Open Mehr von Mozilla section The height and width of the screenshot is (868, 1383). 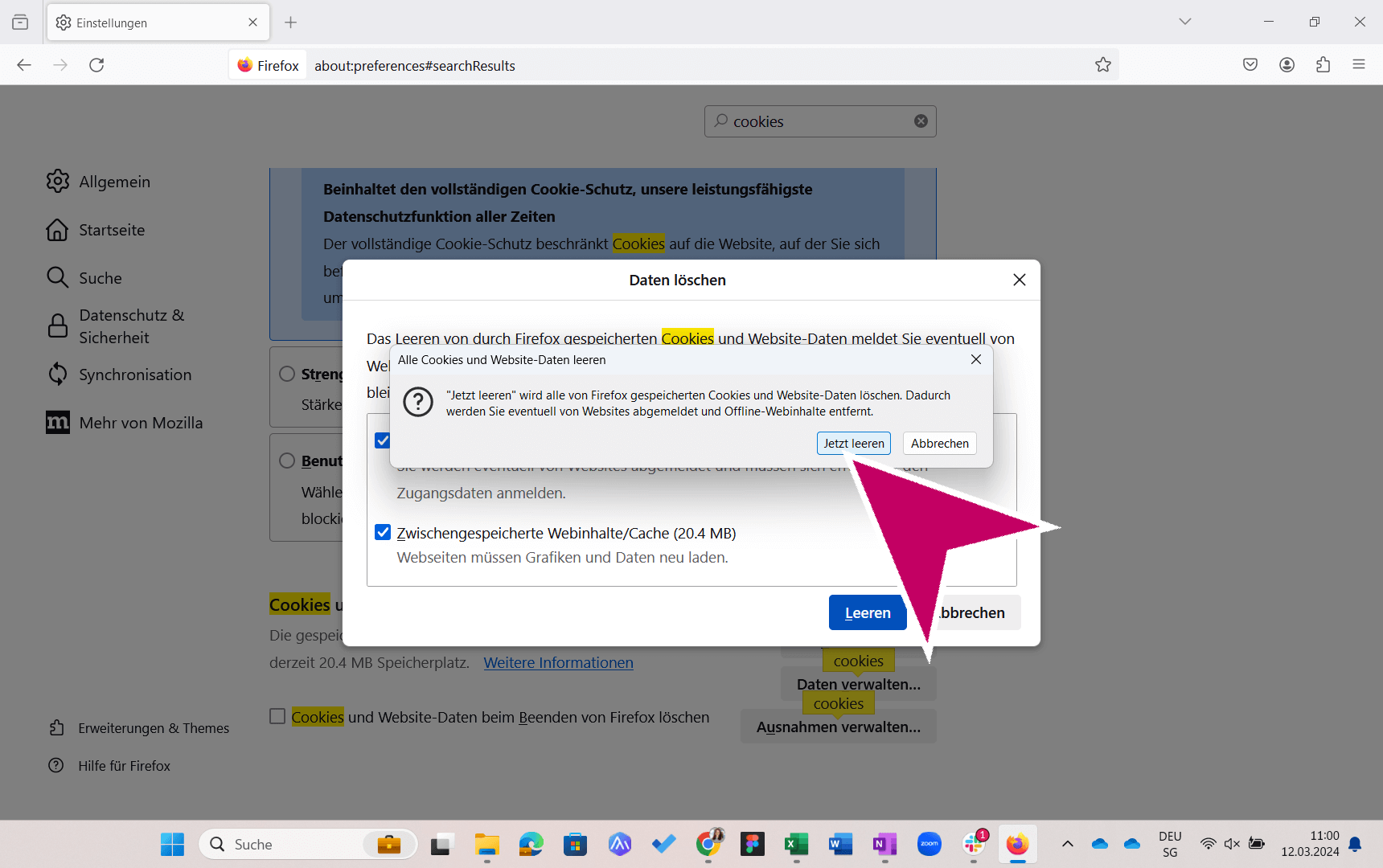125,423
